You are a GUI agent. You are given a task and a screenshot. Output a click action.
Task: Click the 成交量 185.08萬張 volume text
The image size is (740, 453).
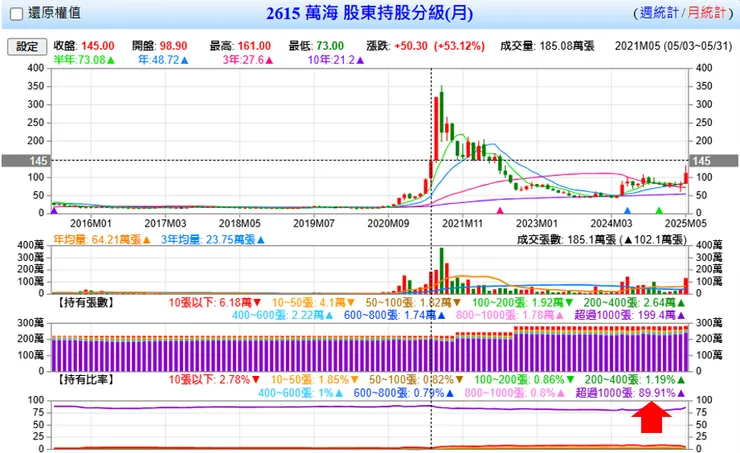547,46
